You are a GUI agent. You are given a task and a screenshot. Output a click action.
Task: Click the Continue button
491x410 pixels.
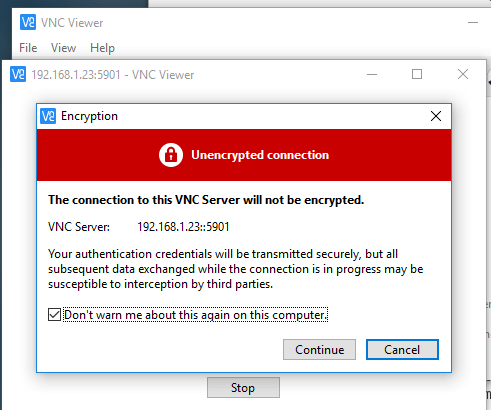pos(319,350)
